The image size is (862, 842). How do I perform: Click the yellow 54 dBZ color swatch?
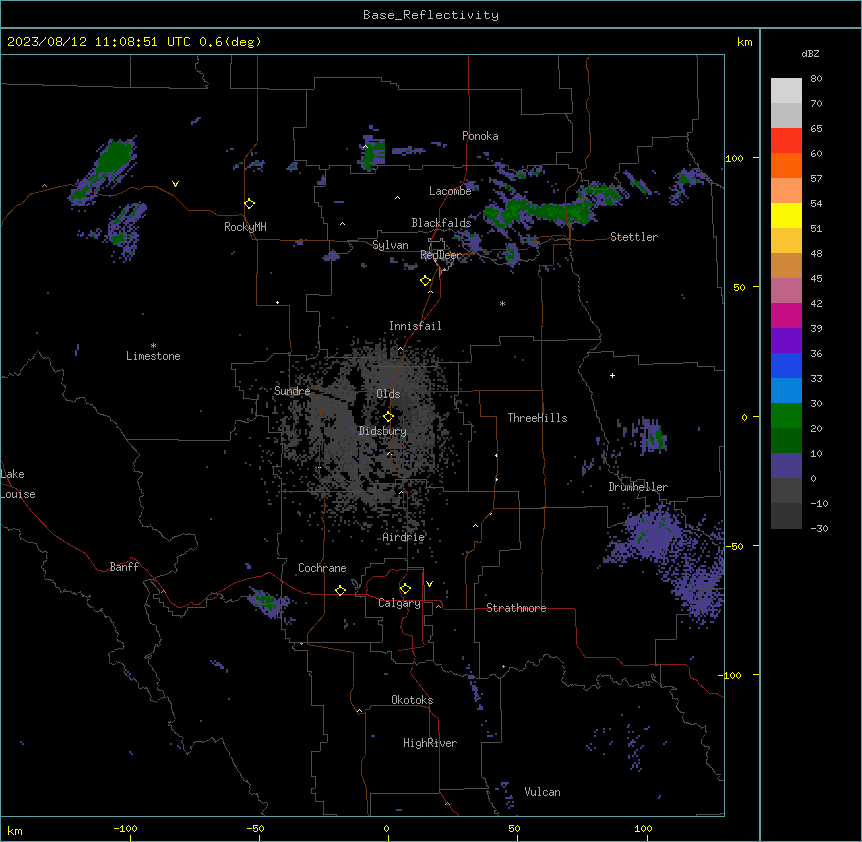pos(786,215)
